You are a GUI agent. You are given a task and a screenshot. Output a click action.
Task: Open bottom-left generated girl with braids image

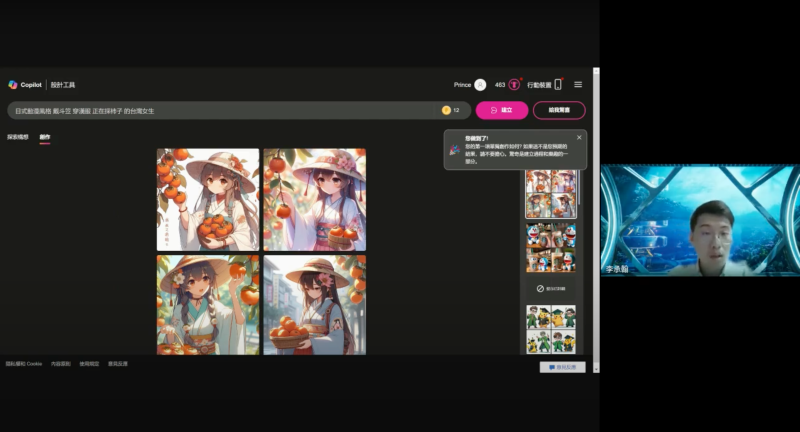pyautogui.click(x=208, y=304)
